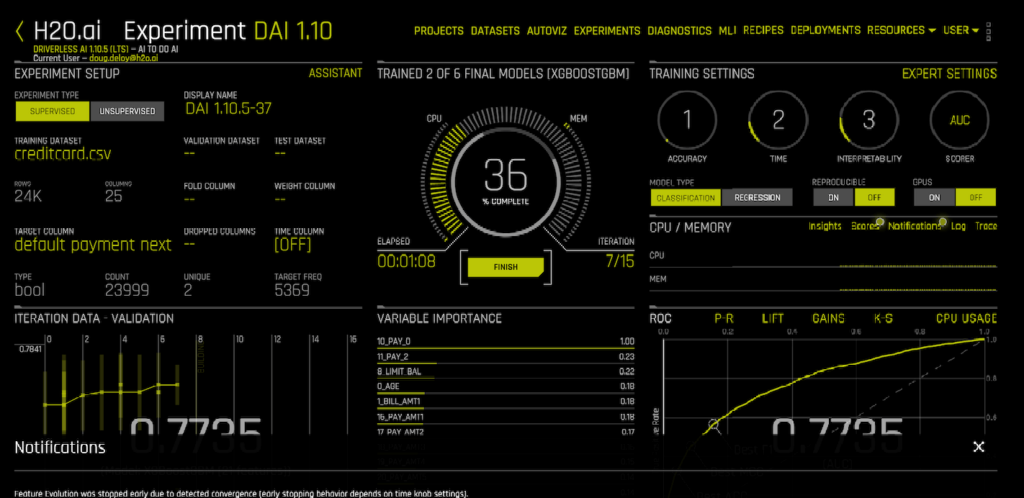Open the User dropdown menu

961,31
